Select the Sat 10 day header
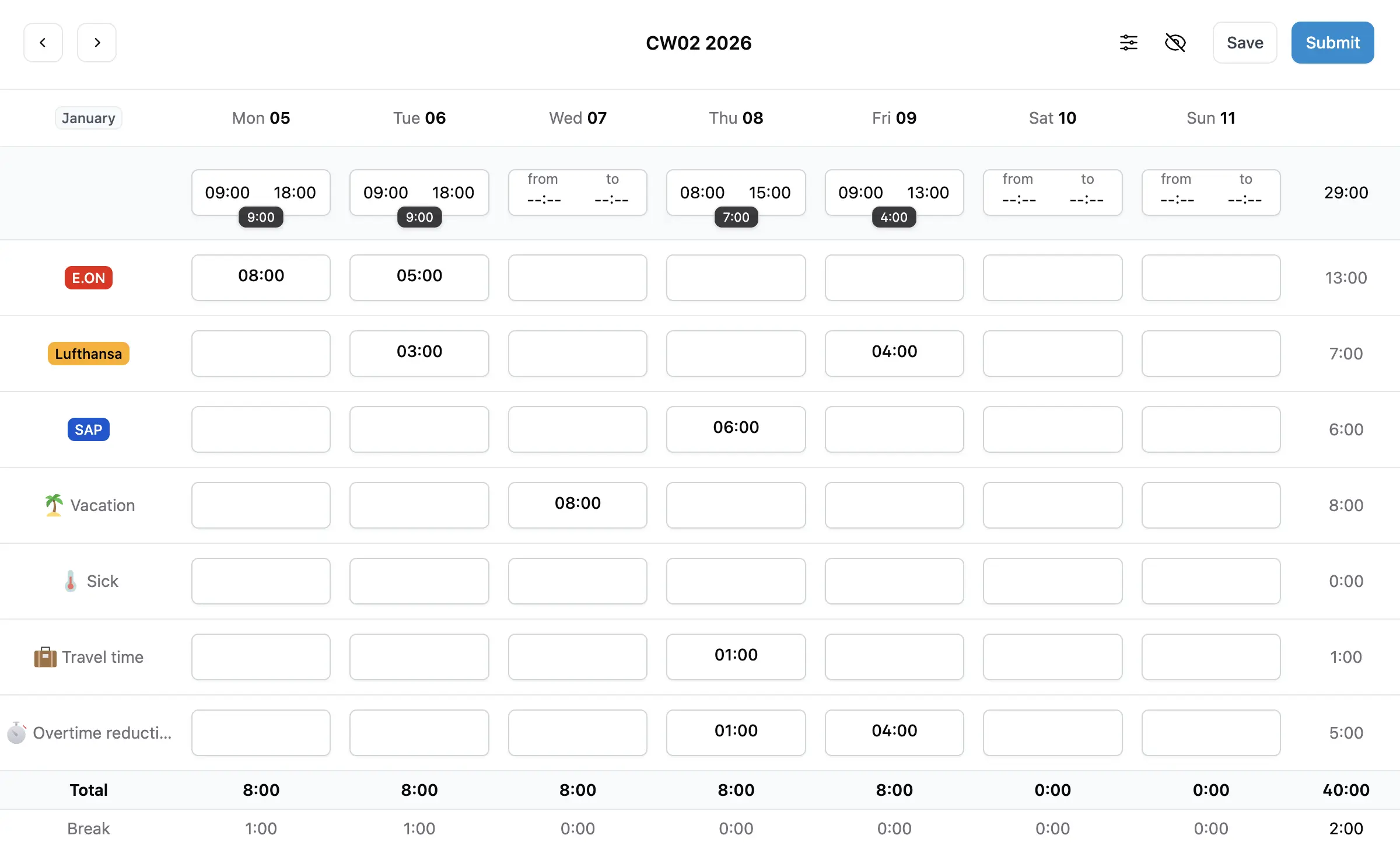1400x846 pixels. tap(1052, 118)
